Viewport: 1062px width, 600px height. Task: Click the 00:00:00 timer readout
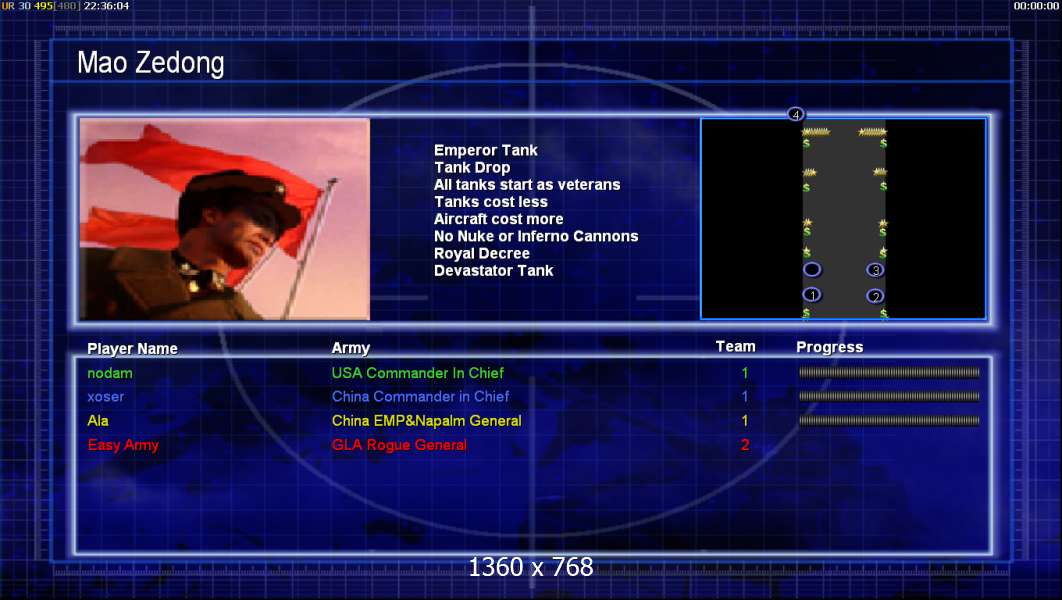(1036, 5)
